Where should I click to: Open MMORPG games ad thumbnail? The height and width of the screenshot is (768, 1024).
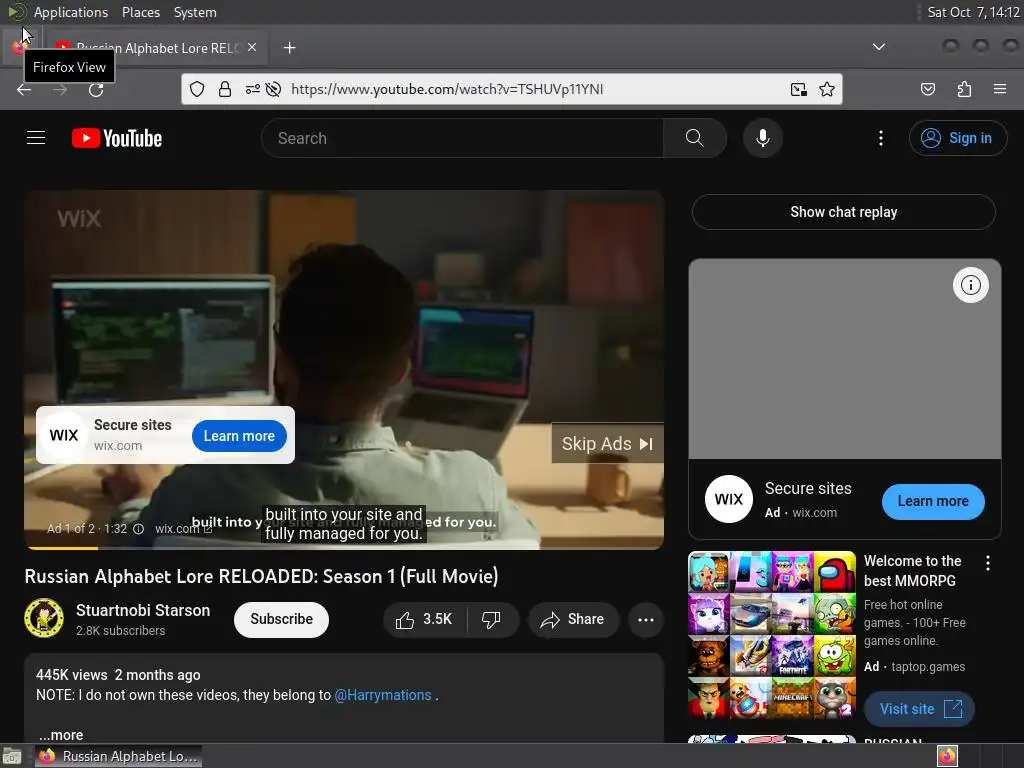[x=772, y=635]
